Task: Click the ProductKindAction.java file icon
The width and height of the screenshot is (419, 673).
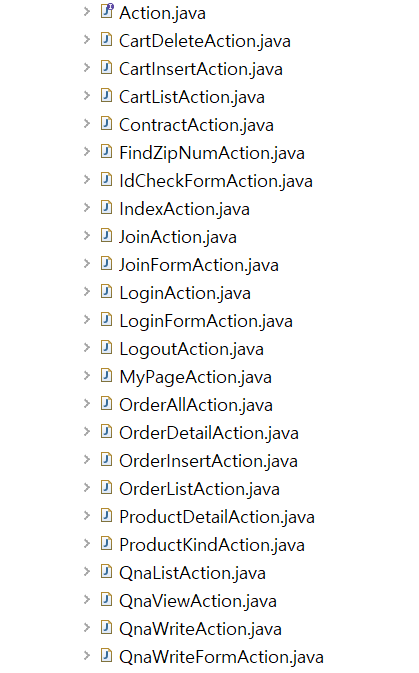Action: click(x=106, y=543)
